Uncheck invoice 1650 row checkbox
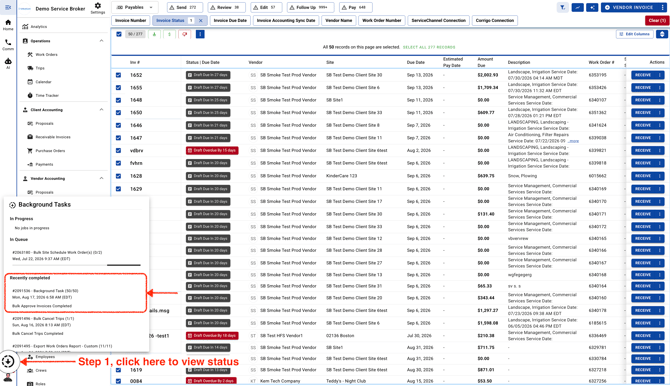Image resolution: width=670 pixels, height=386 pixels. [118, 113]
